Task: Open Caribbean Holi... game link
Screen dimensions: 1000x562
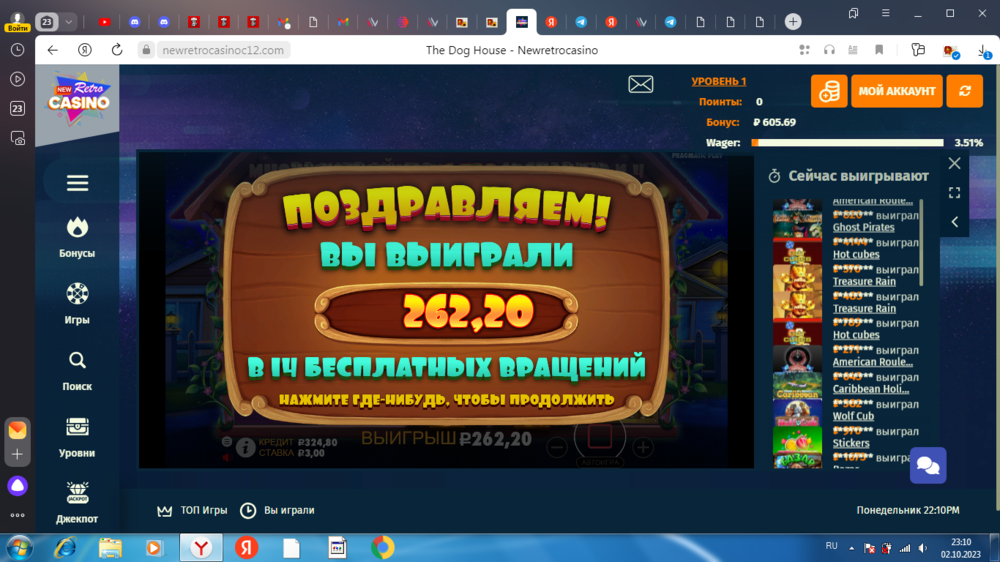Action: 871,389
